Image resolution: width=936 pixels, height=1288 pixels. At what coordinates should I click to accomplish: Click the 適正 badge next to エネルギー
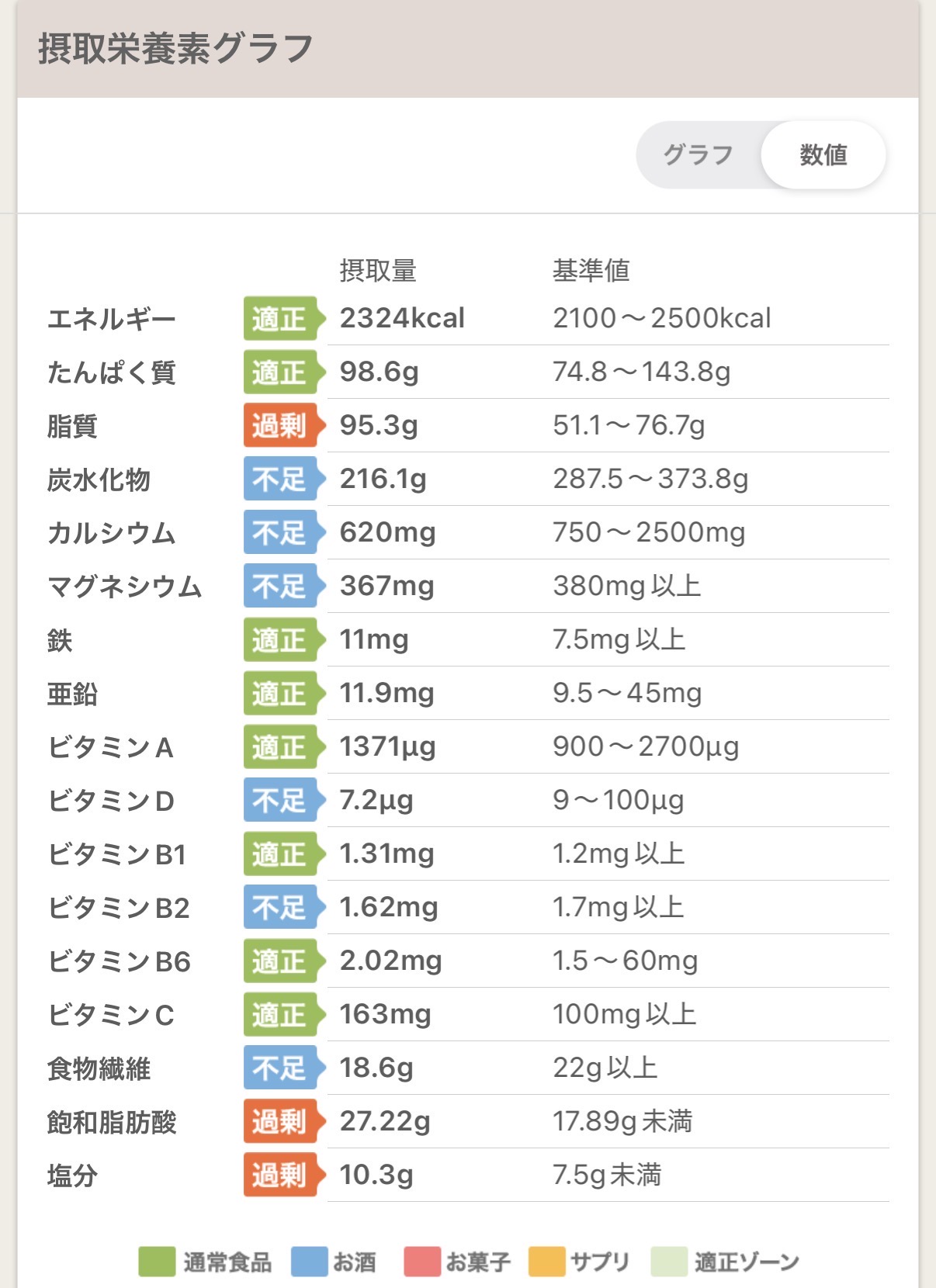click(x=279, y=318)
